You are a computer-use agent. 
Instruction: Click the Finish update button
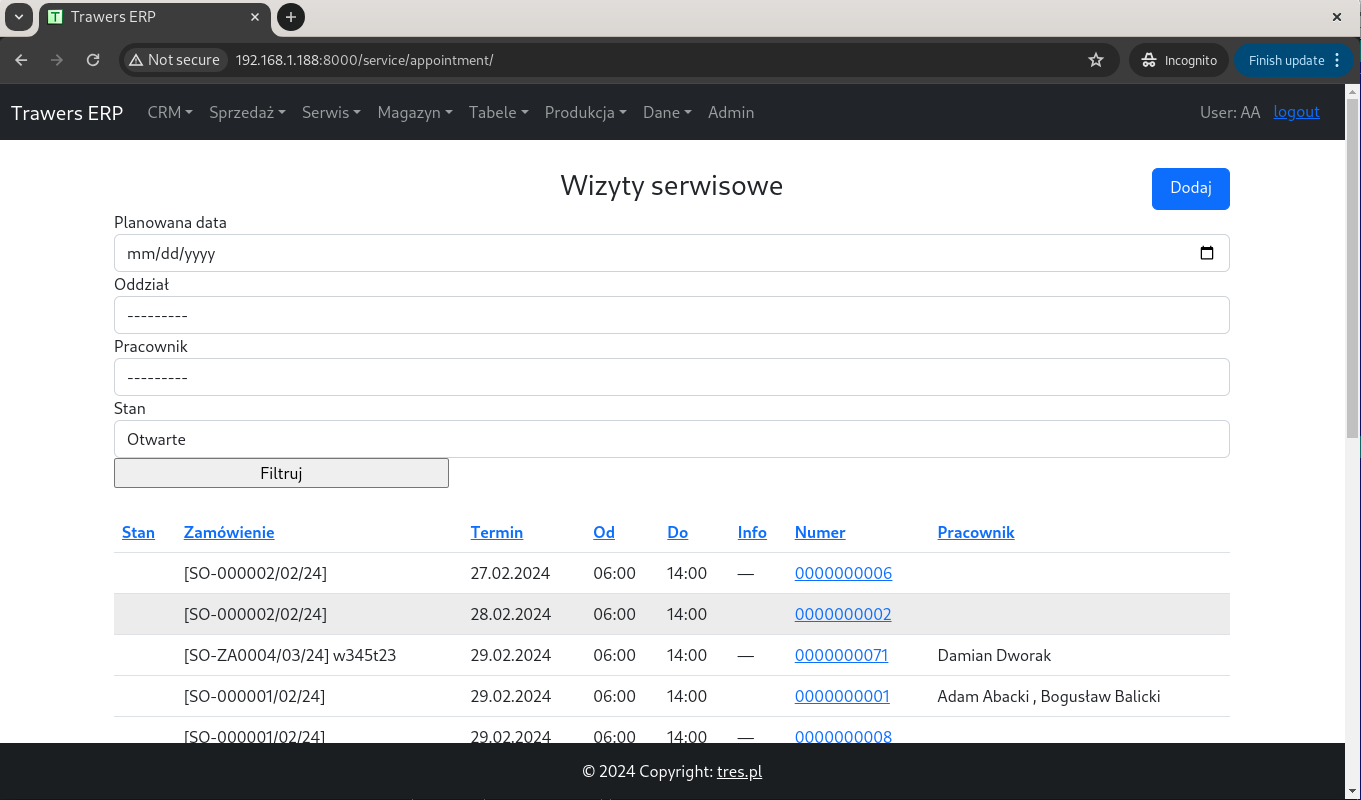click(1295, 60)
